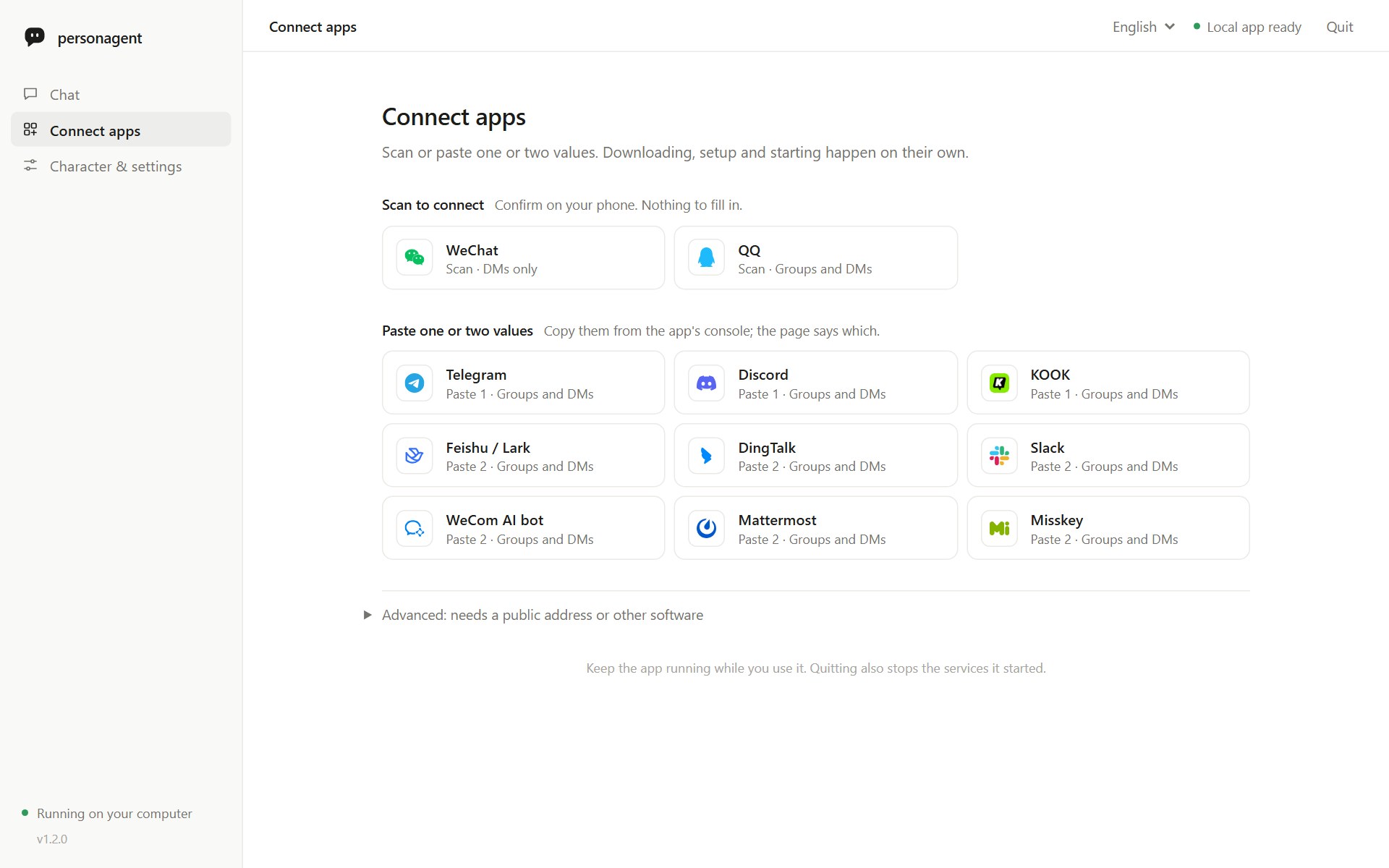
Task: Click the WeCom AI bot icon
Action: point(415,528)
